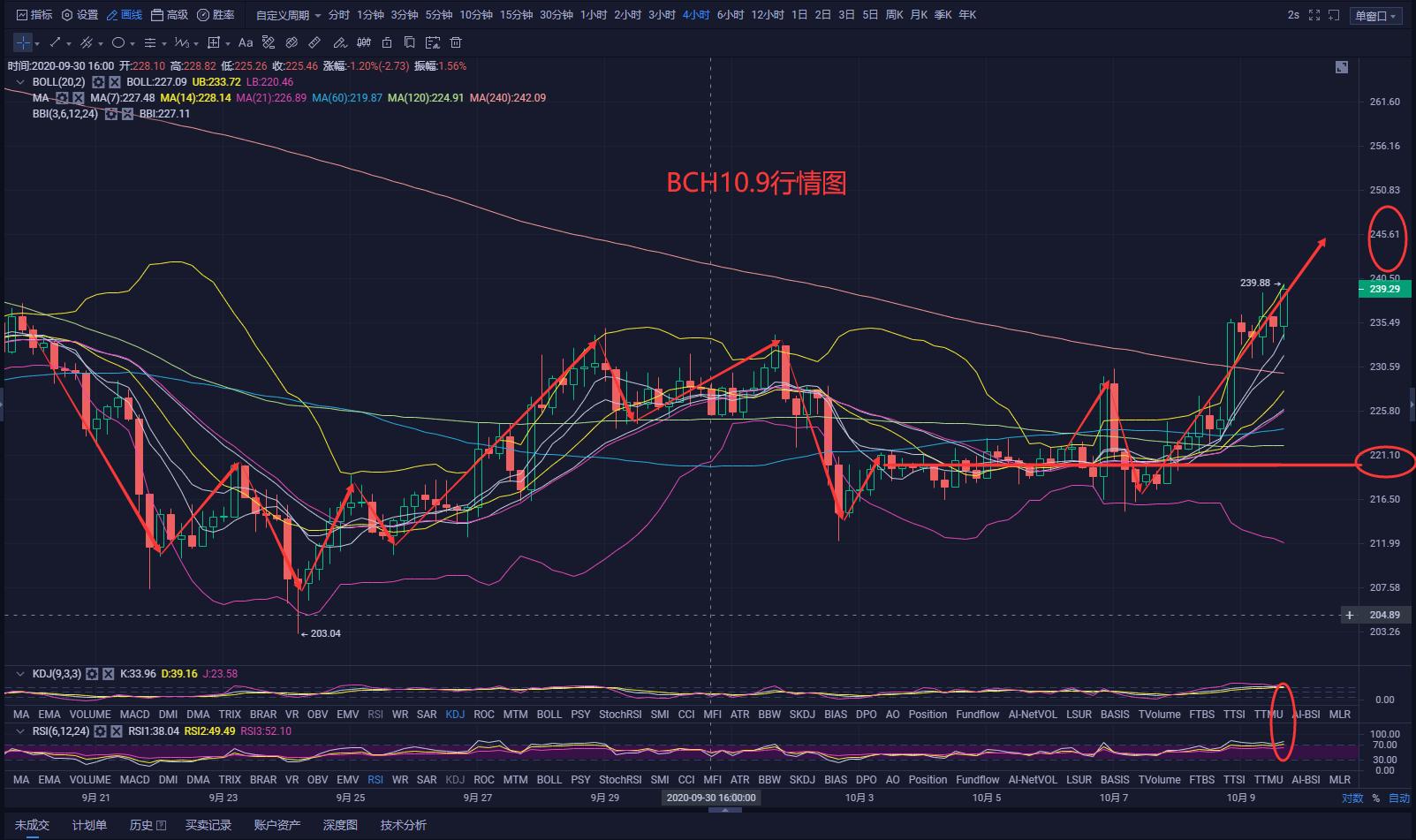The image size is (1416, 840).
Task: Switch timeframe to 1小时
Action: 594,14
